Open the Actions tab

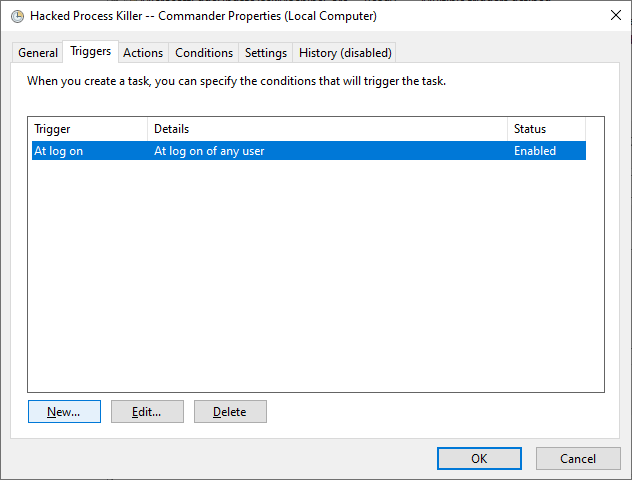[143, 53]
